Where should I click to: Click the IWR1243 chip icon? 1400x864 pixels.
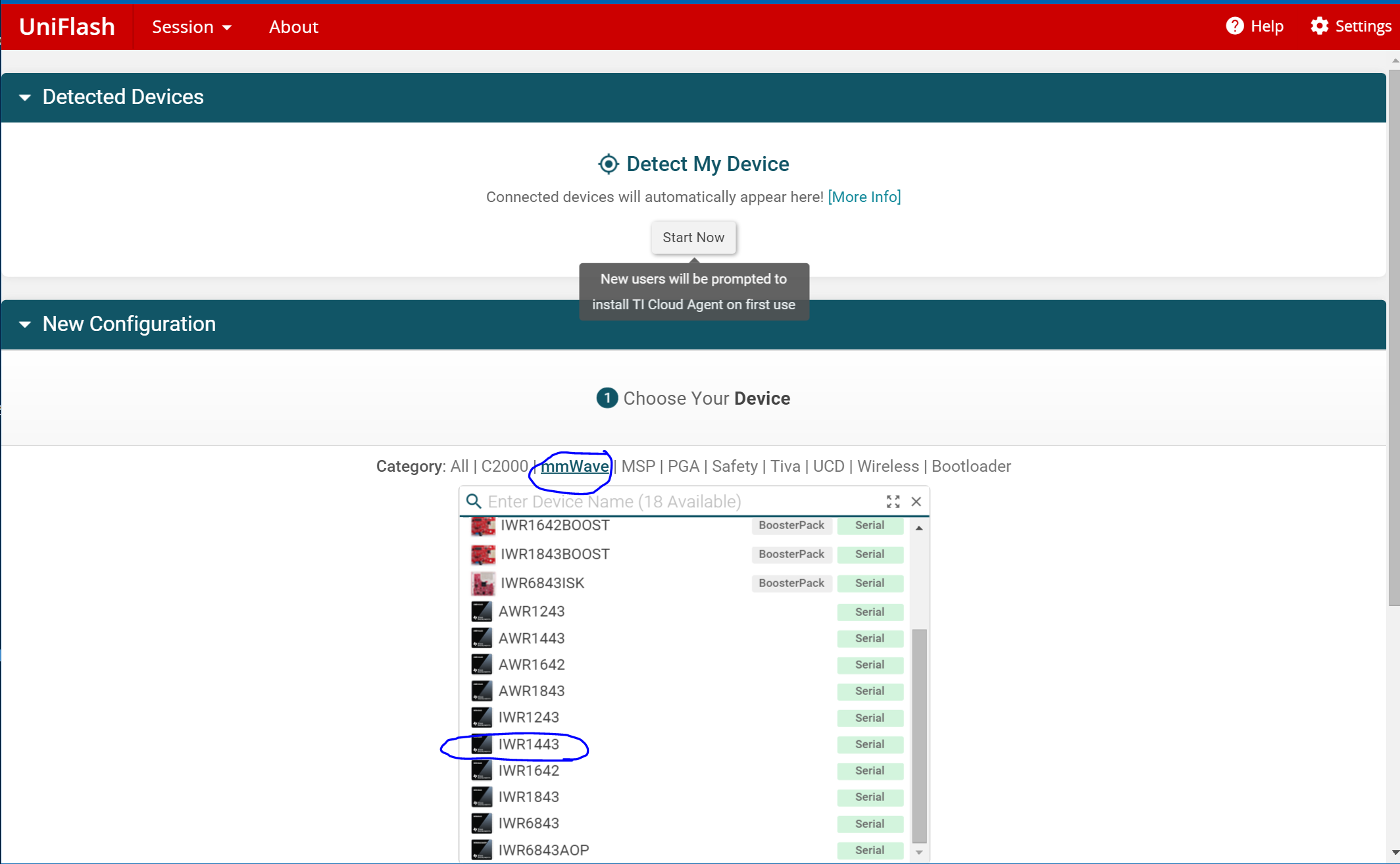coord(482,718)
